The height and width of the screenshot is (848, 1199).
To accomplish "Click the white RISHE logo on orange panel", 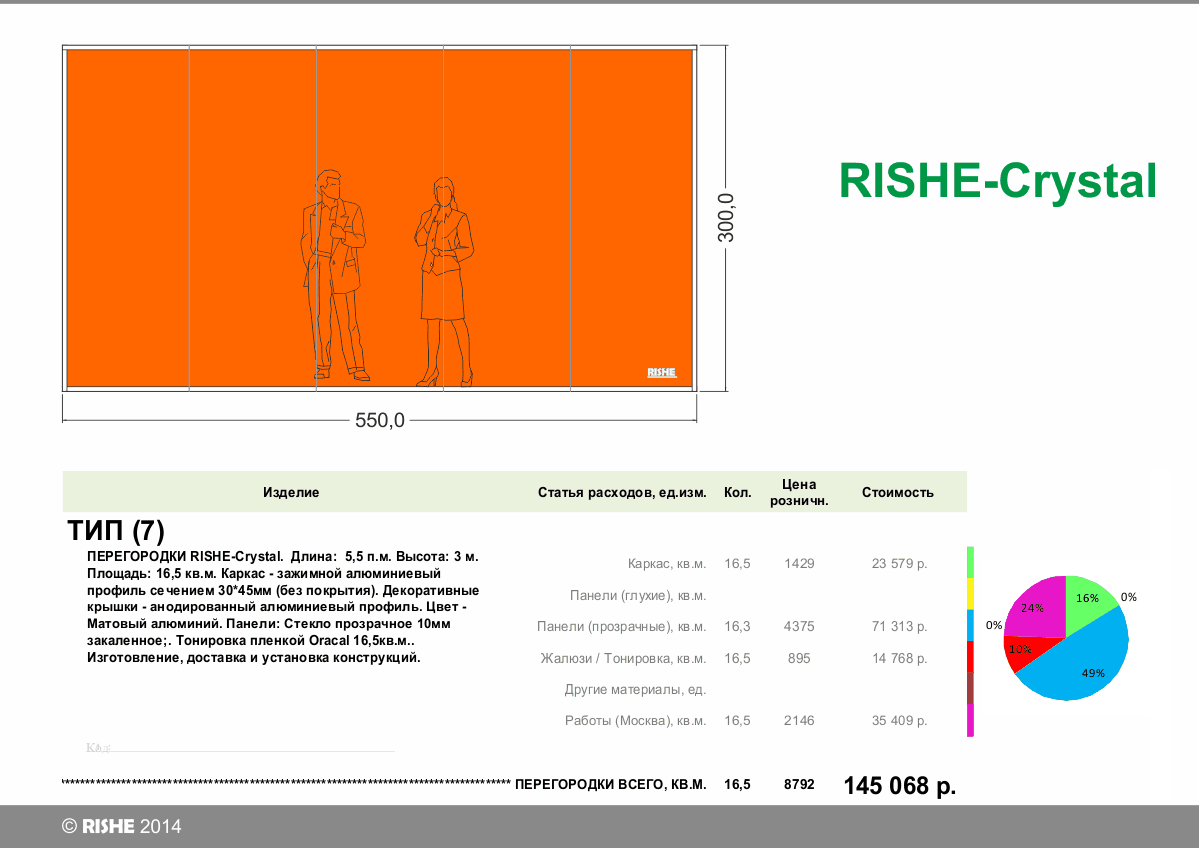I will (x=661, y=372).
